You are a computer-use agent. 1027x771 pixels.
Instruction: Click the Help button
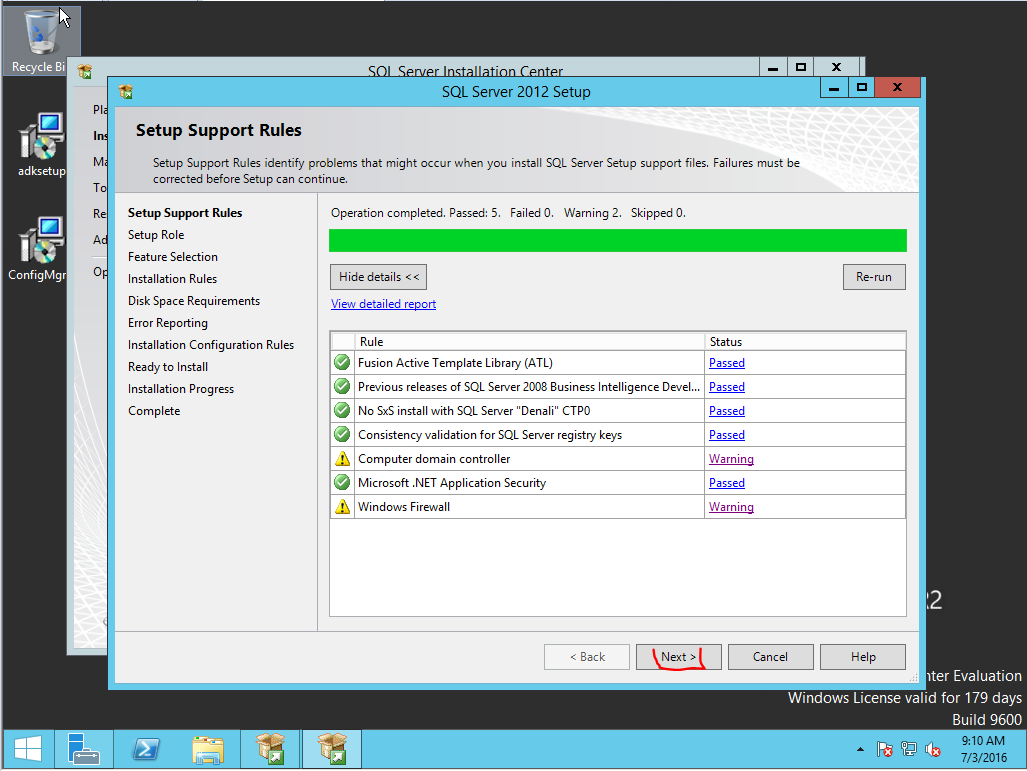pyautogui.click(x=863, y=656)
